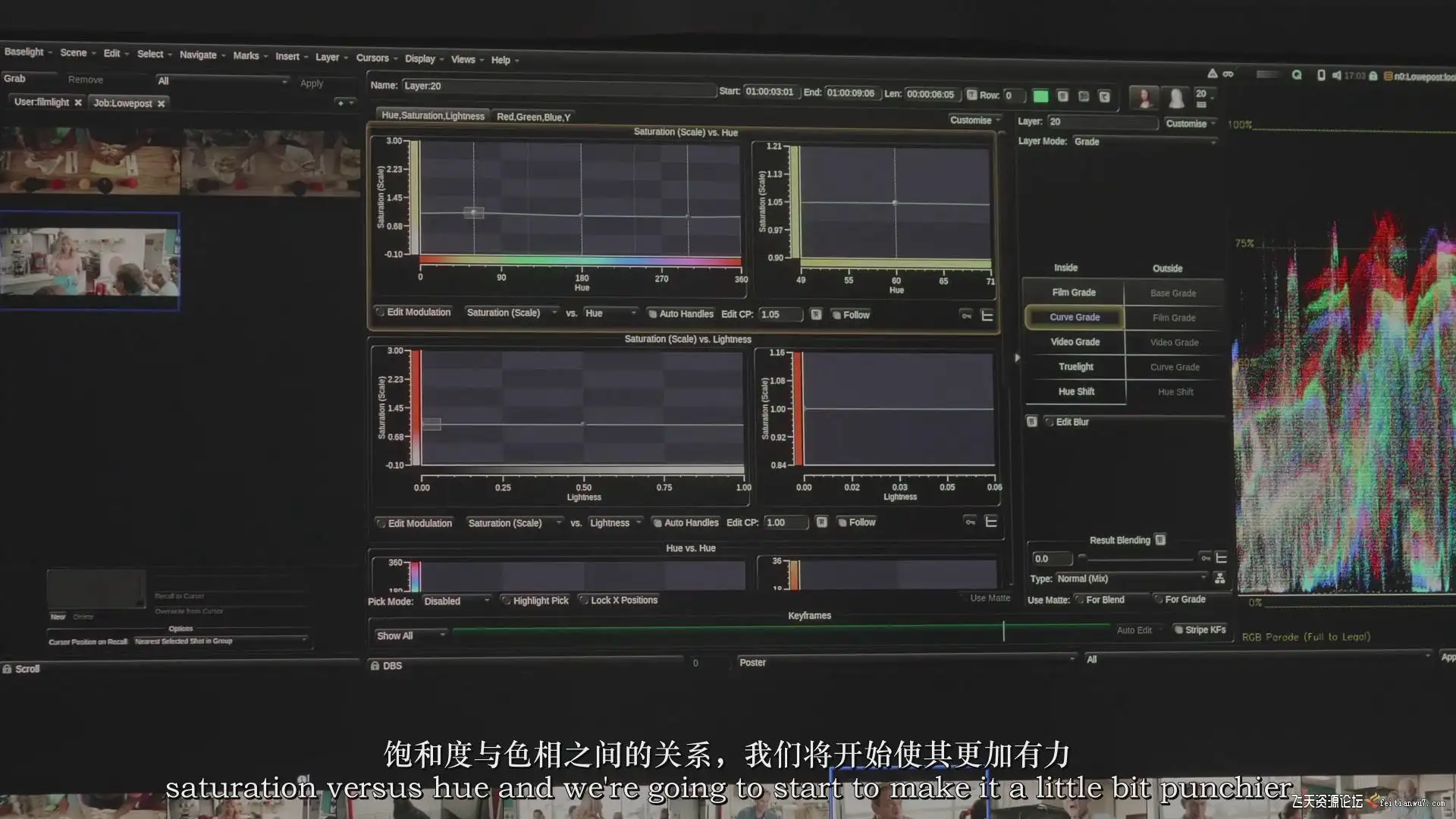Image resolution: width=1456 pixels, height=819 pixels.
Task: Click the key icon beside Result Blending slider
Action: (1205, 558)
